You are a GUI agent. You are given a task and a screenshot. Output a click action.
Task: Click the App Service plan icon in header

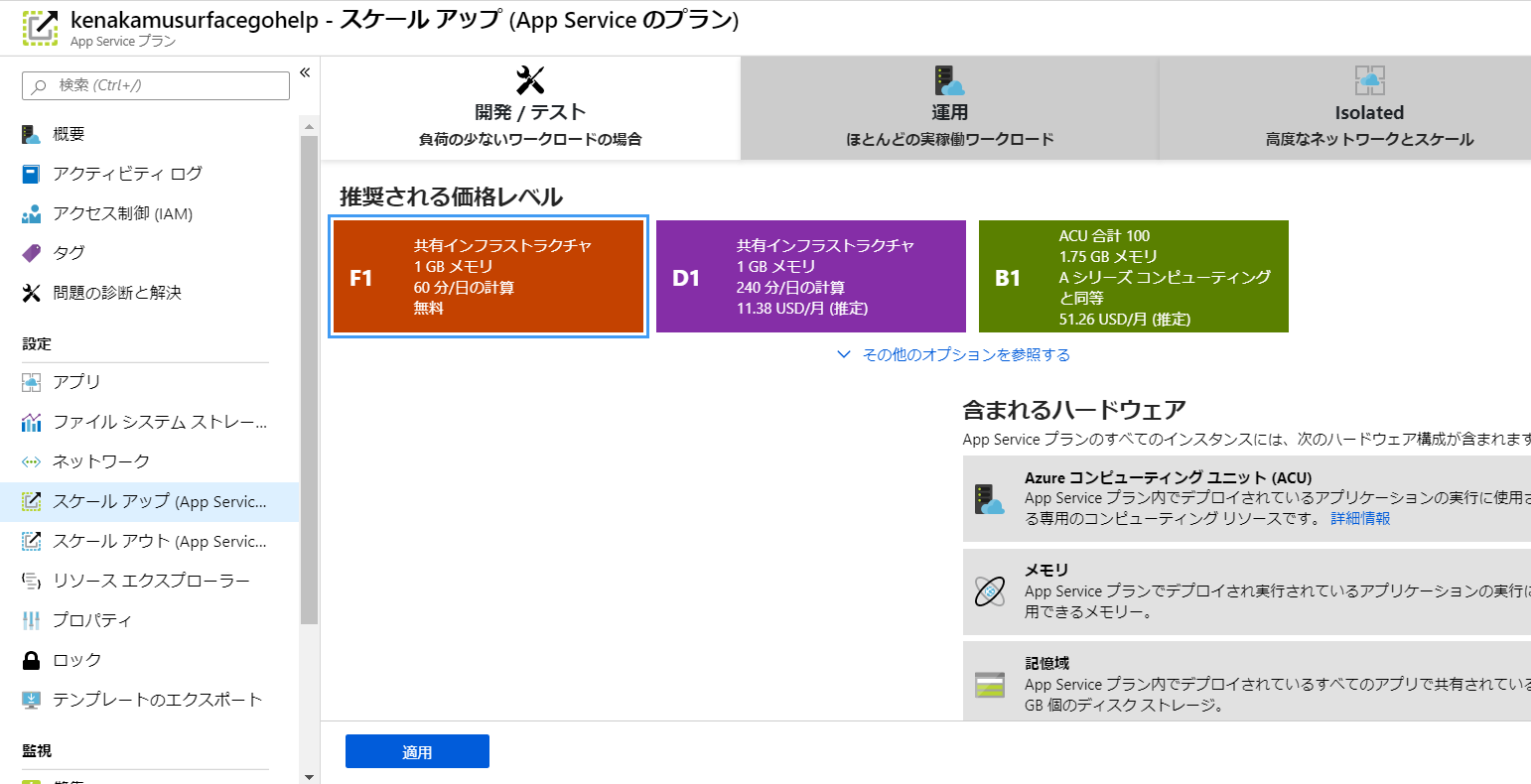(x=40, y=29)
